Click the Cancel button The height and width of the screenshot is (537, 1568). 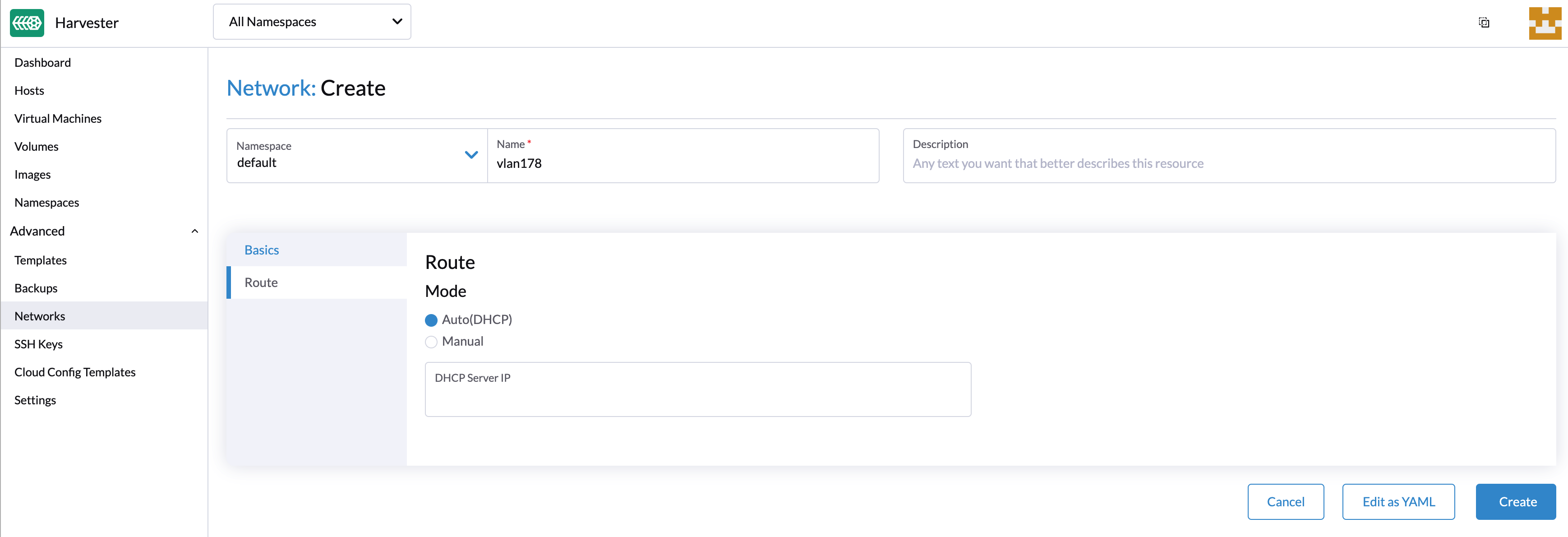(x=1285, y=502)
